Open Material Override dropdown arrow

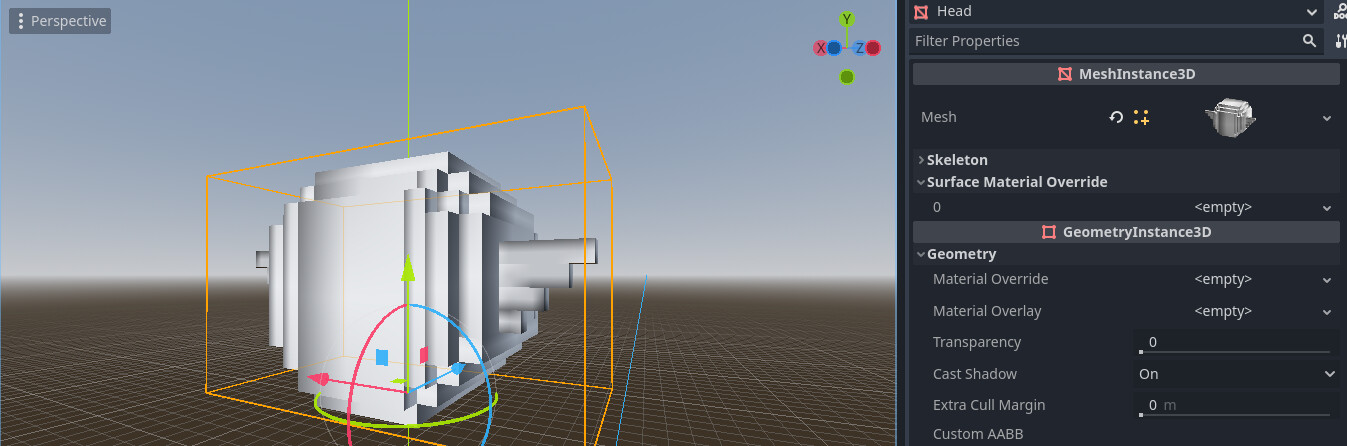click(x=1327, y=280)
